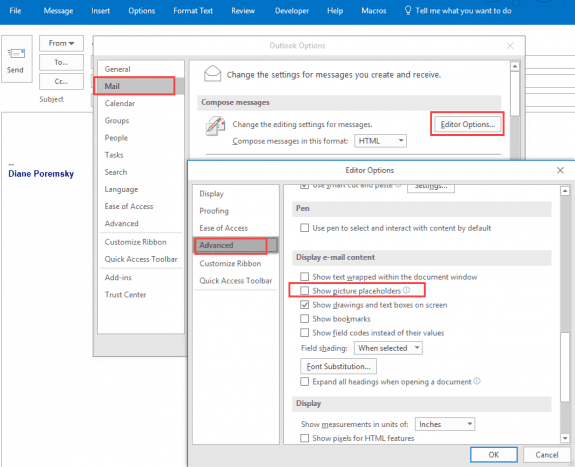Open Compose messages format HTML dropdown
The width and height of the screenshot is (575, 467).
[380, 141]
